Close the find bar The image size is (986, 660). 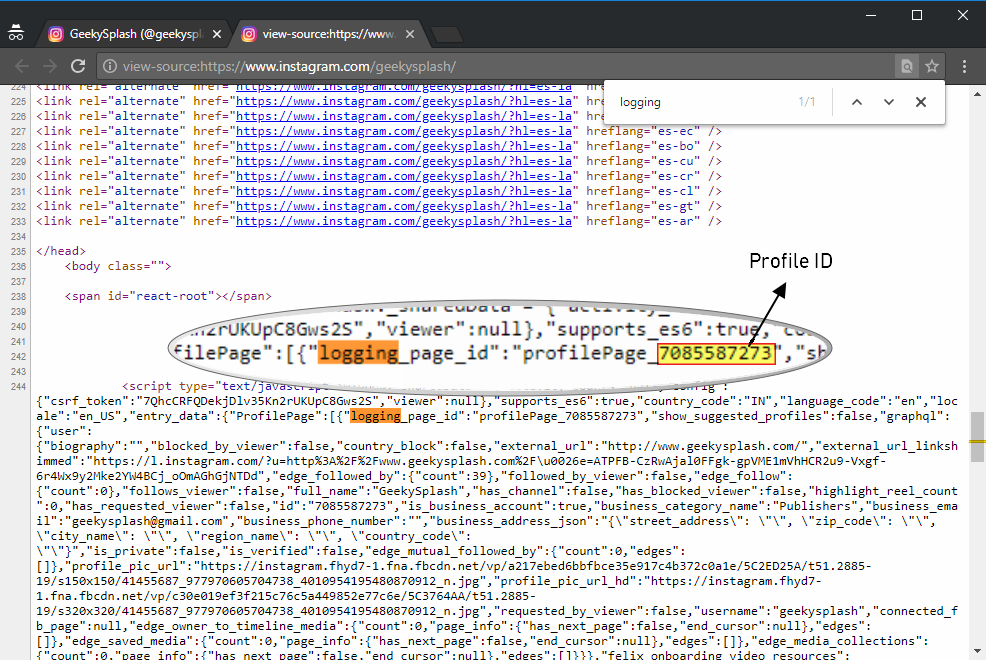pyautogui.click(x=921, y=102)
